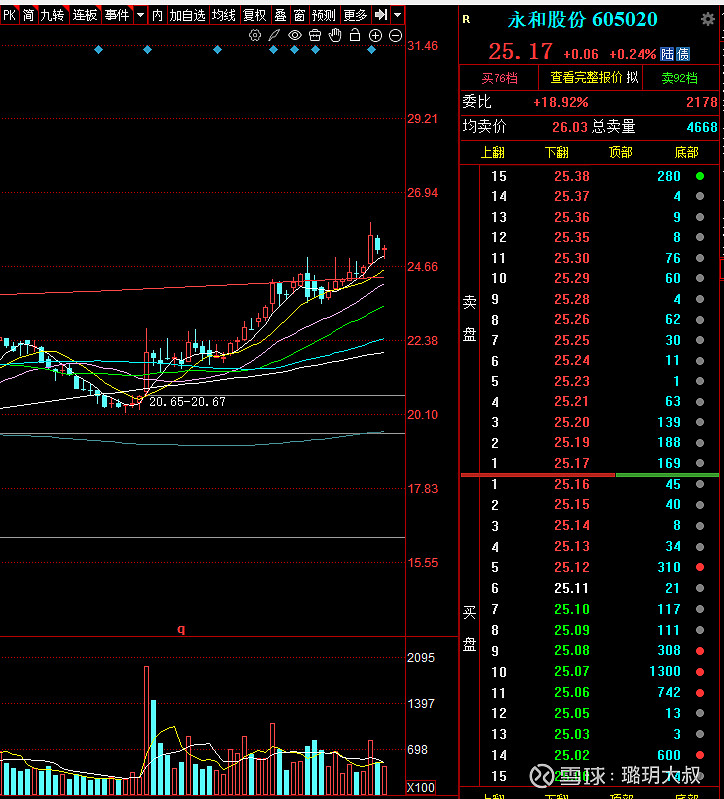Open the 九转 indicator
This screenshot has height=799, width=724.
(52, 15)
